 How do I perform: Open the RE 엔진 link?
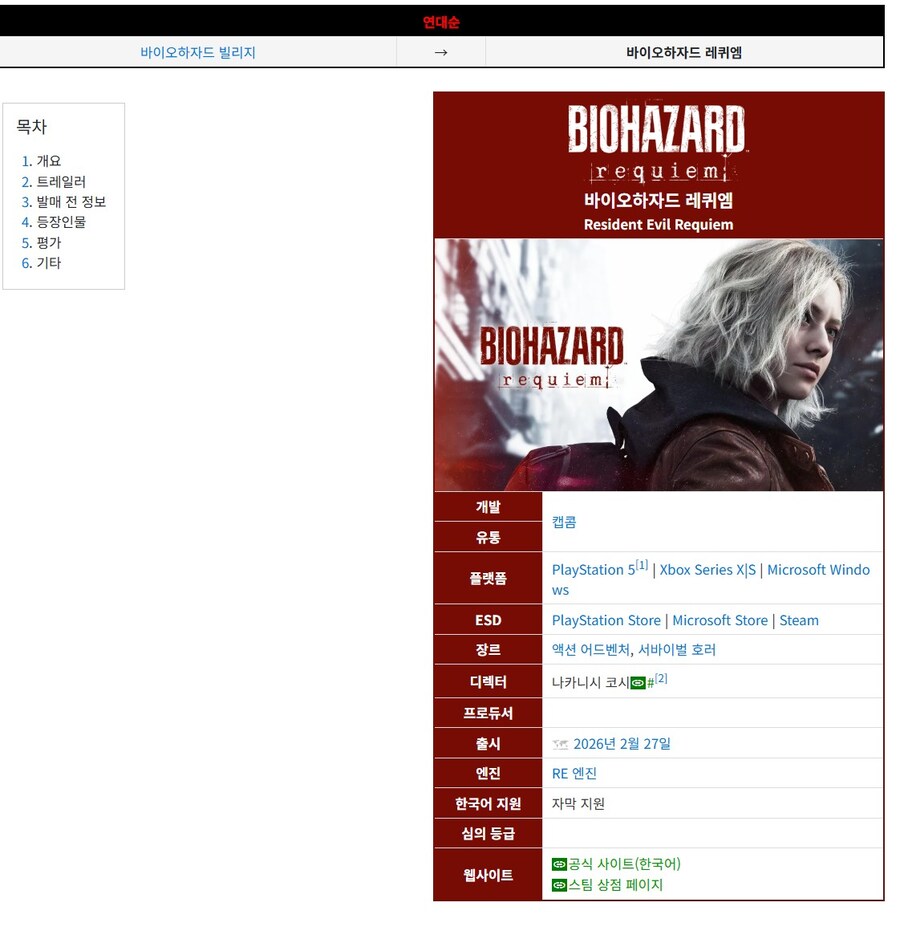click(x=574, y=773)
